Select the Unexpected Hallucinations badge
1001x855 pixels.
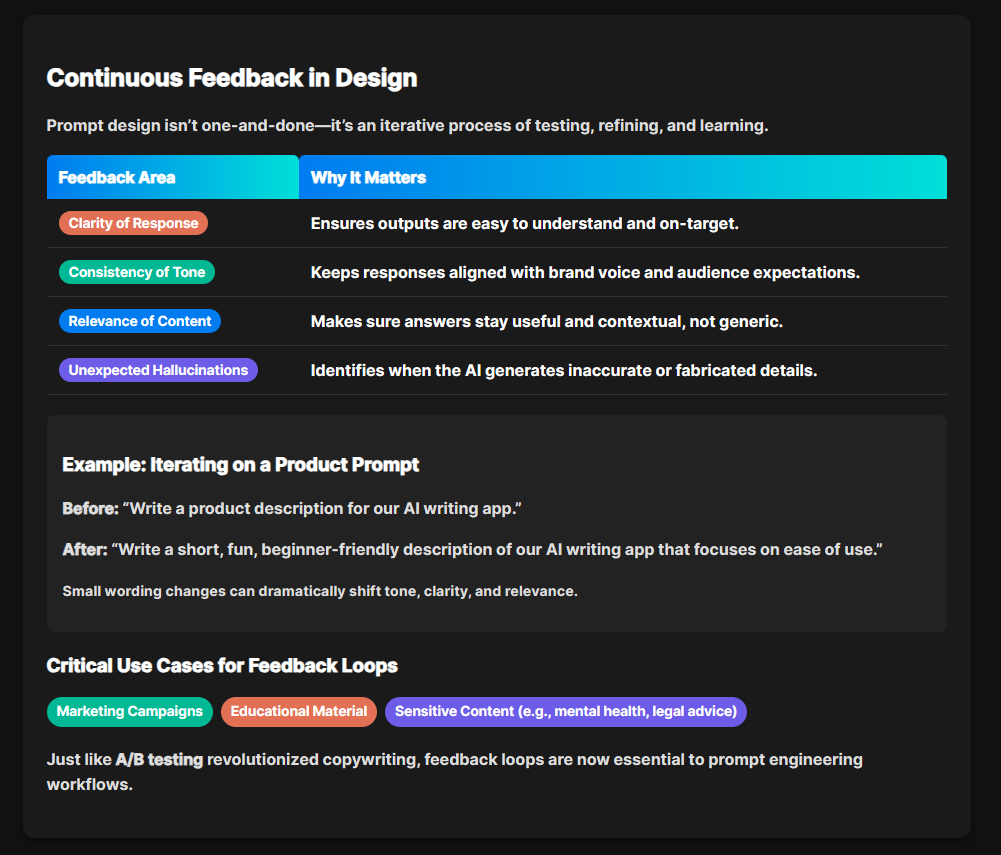tap(158, 370)
